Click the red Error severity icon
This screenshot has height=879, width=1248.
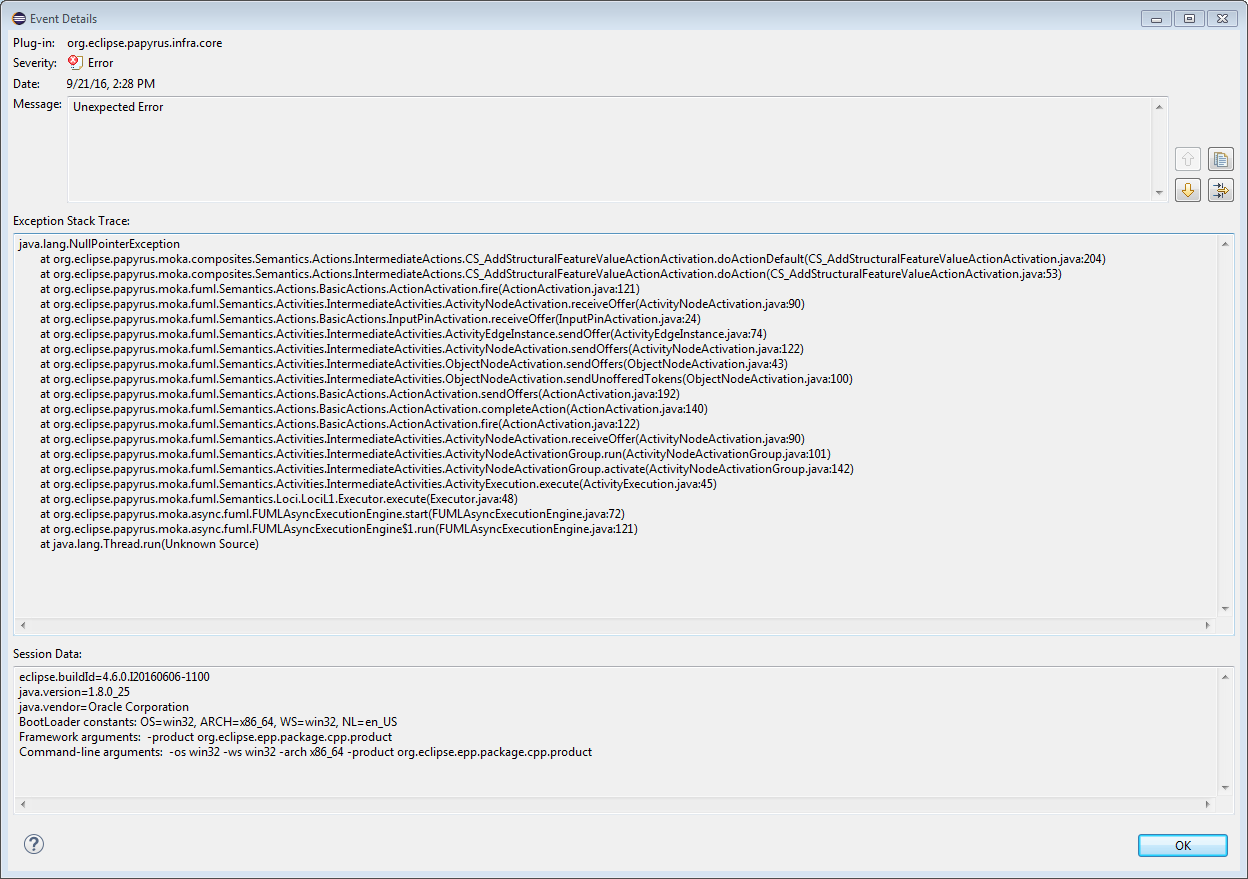[x=75, y=62]
